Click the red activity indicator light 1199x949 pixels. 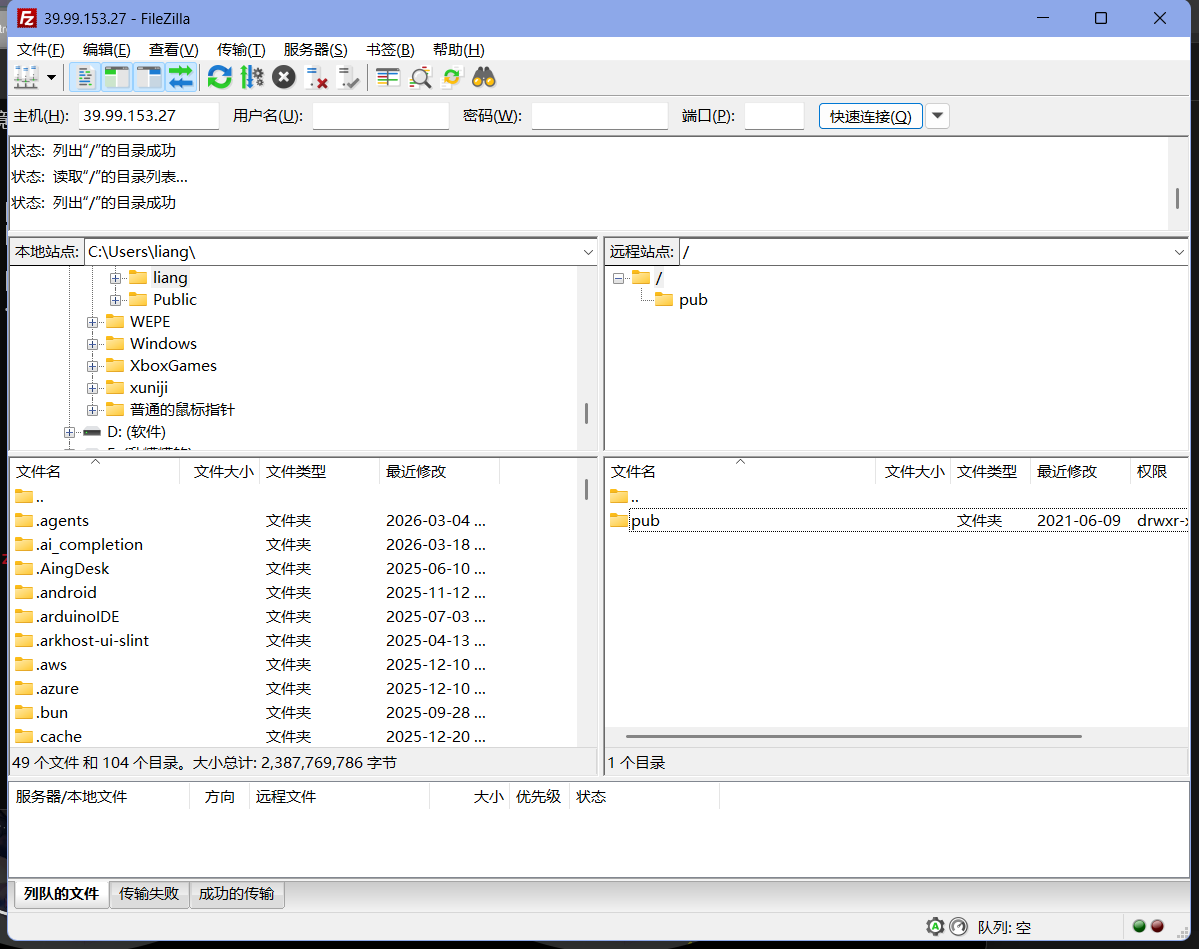point(1158,926)
